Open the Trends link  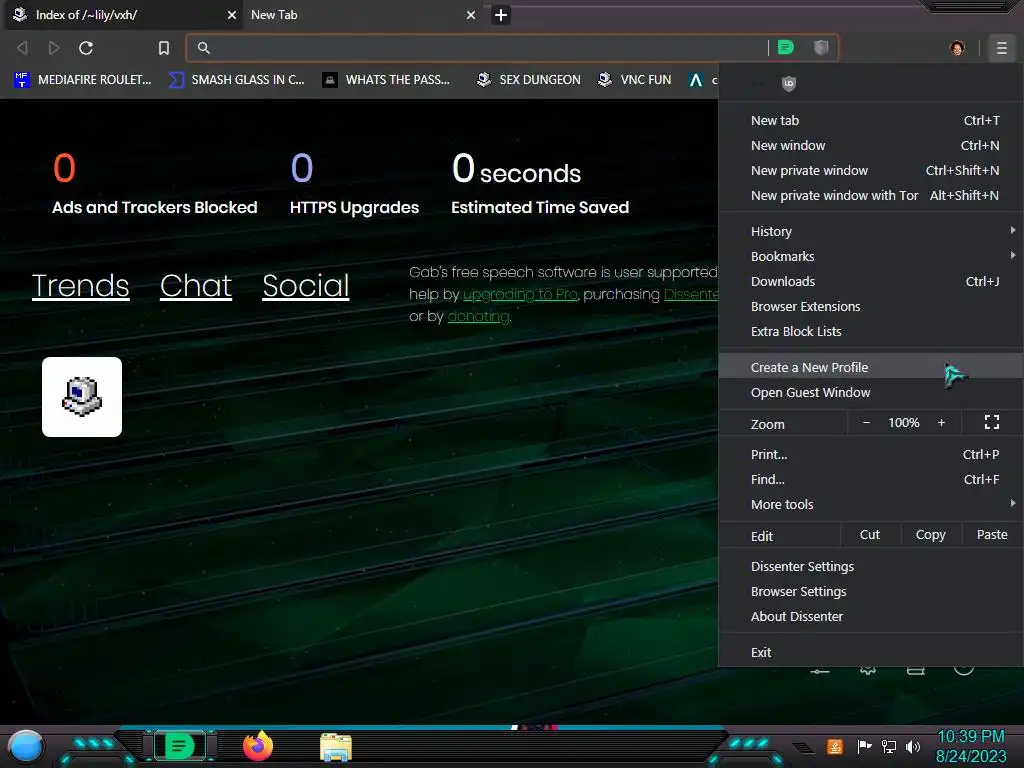tap(80, 286)
